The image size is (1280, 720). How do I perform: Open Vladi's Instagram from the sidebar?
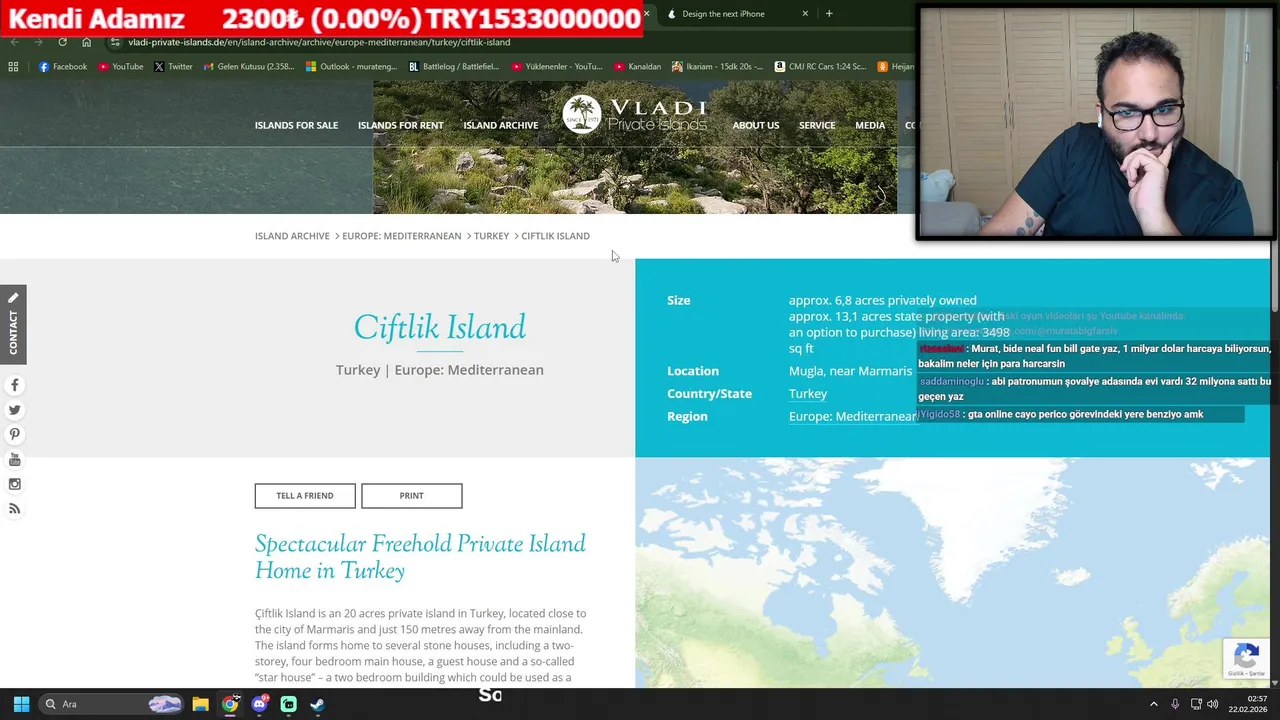[14, 484]
